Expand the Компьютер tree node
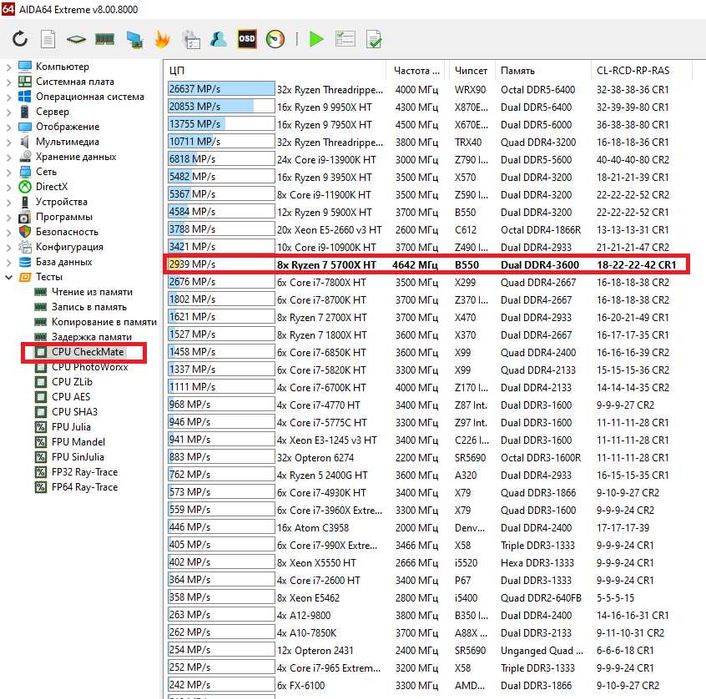706x699 pixels. point(9,67)
